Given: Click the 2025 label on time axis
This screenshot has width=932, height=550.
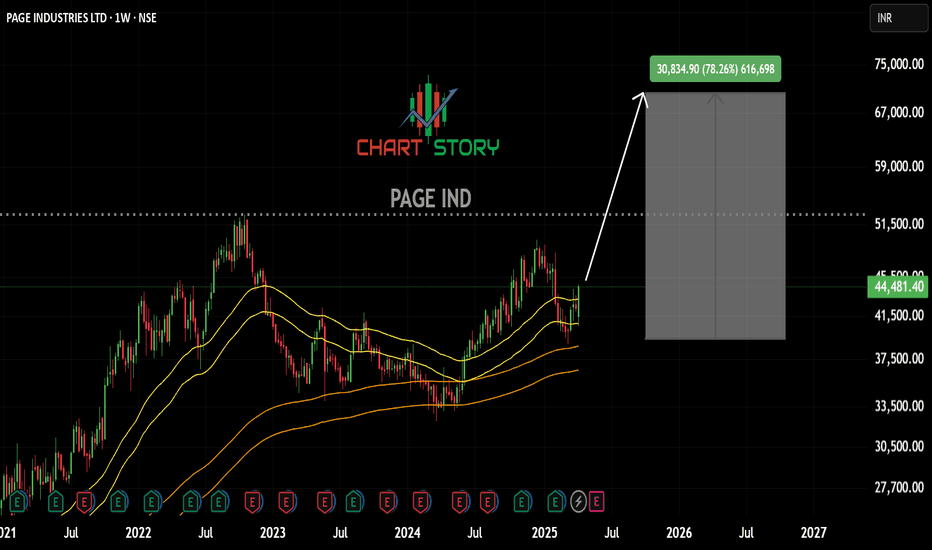Looking at the screenshot, I should pos(544,533).
